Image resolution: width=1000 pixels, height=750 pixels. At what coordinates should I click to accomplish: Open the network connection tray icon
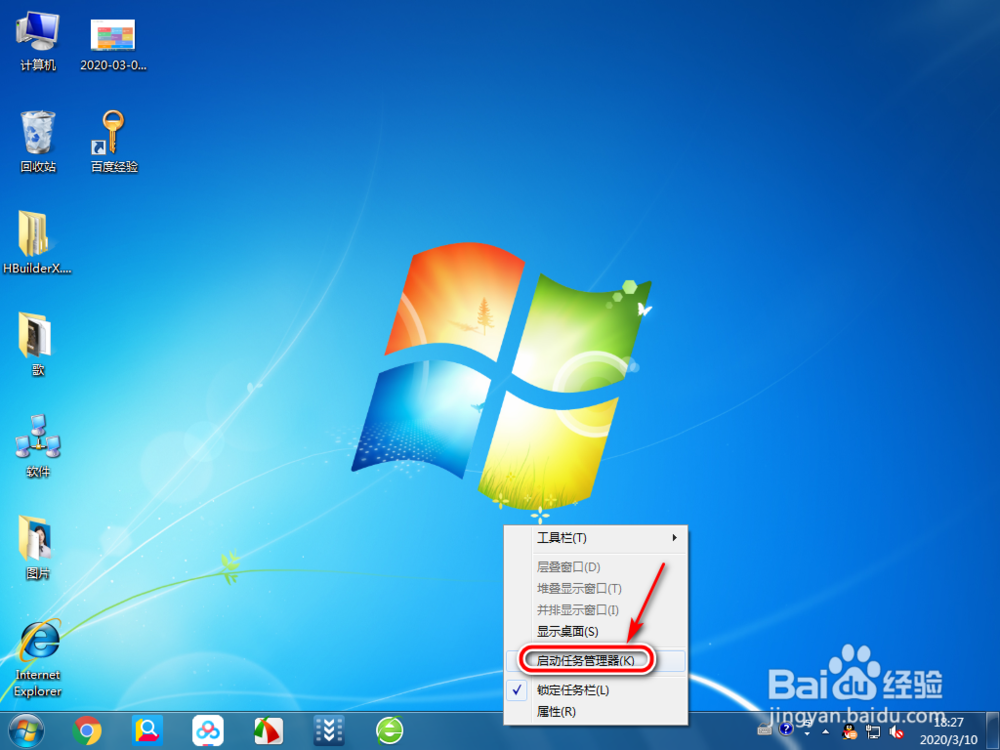click(x=872, y=732)
